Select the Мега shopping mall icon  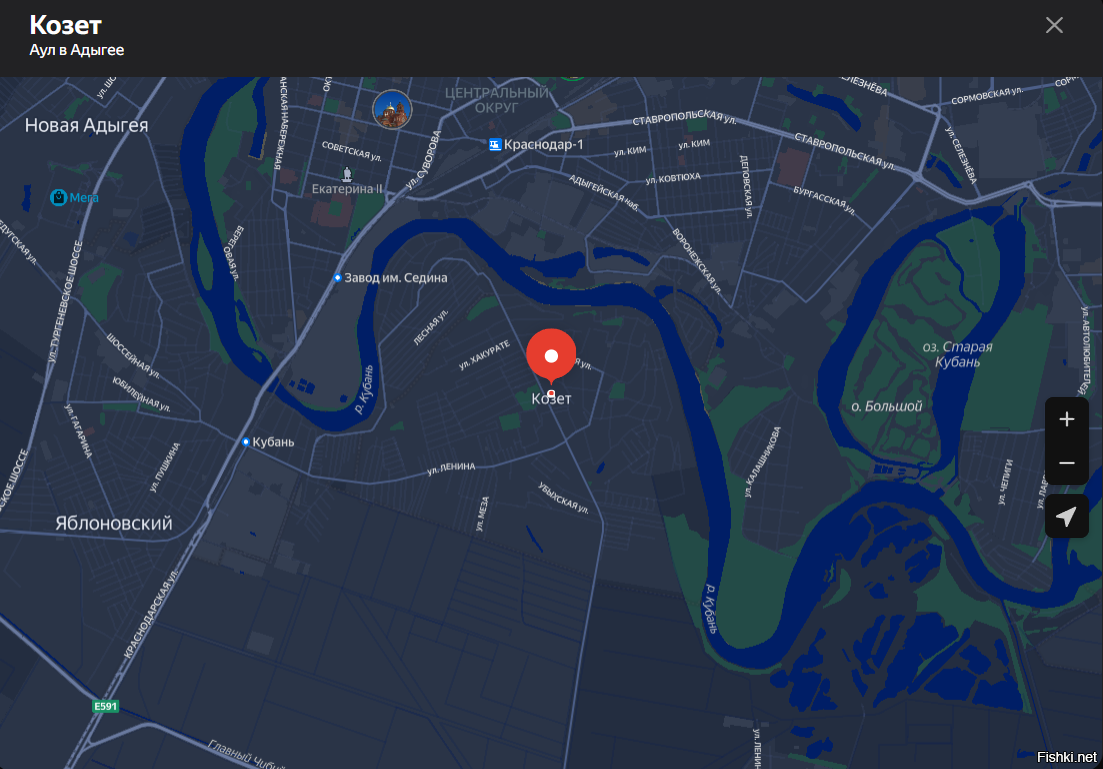(x=58, y=198)
